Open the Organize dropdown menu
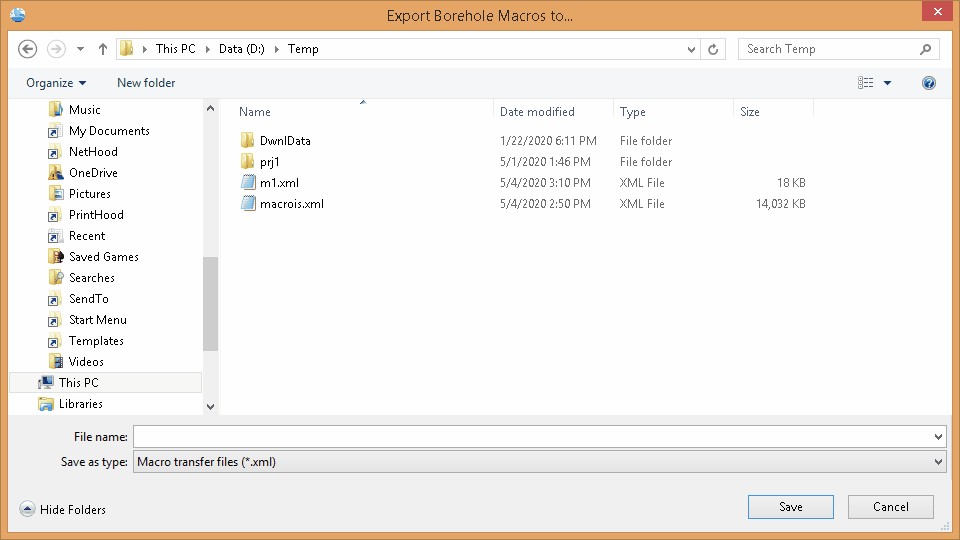This screenshot has width=960, height=540. 56,83
